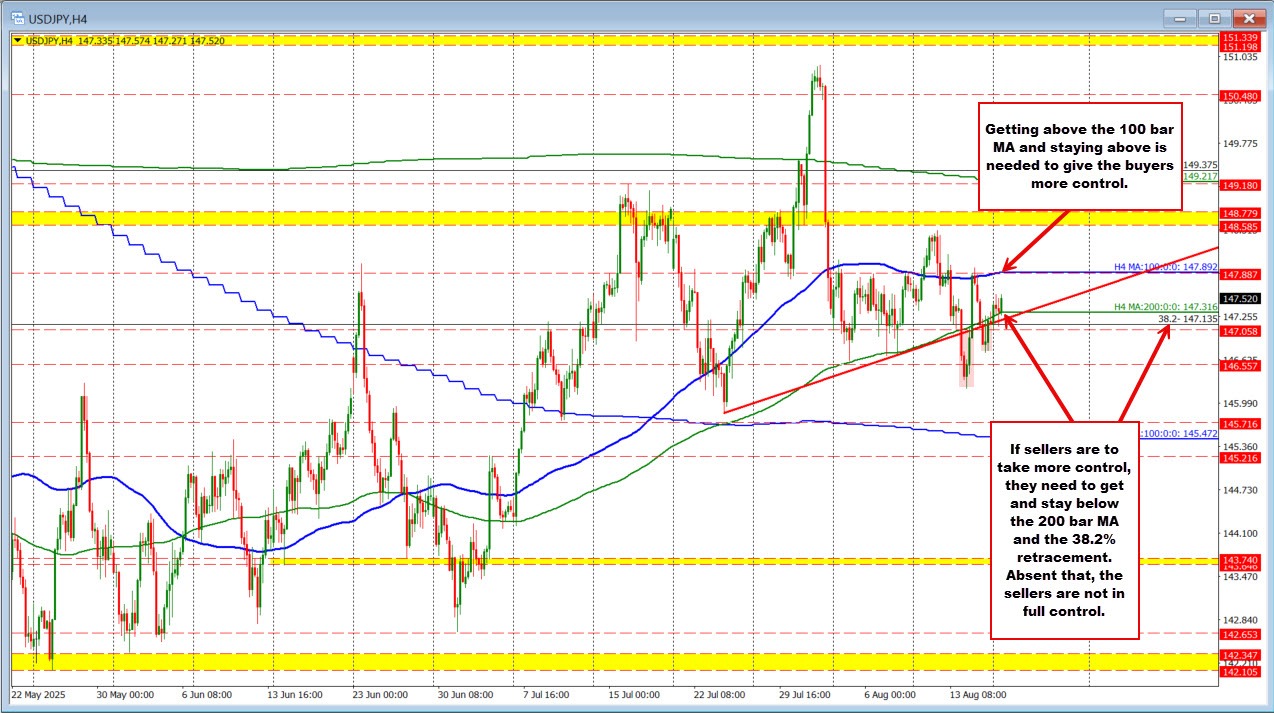Image resolution: width=1274 pixels, height=713 pixels.
Task: Click the red 143.740 price level label
Action: (1240, 559)
